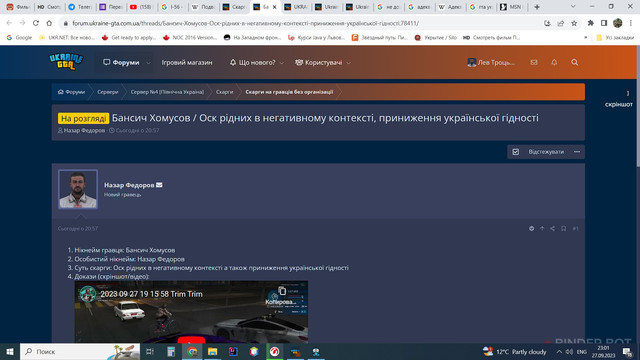This screenshot has width=640, height=360.
Task: Open File Explorer from the taskbar
Action: tap(212, 351)
